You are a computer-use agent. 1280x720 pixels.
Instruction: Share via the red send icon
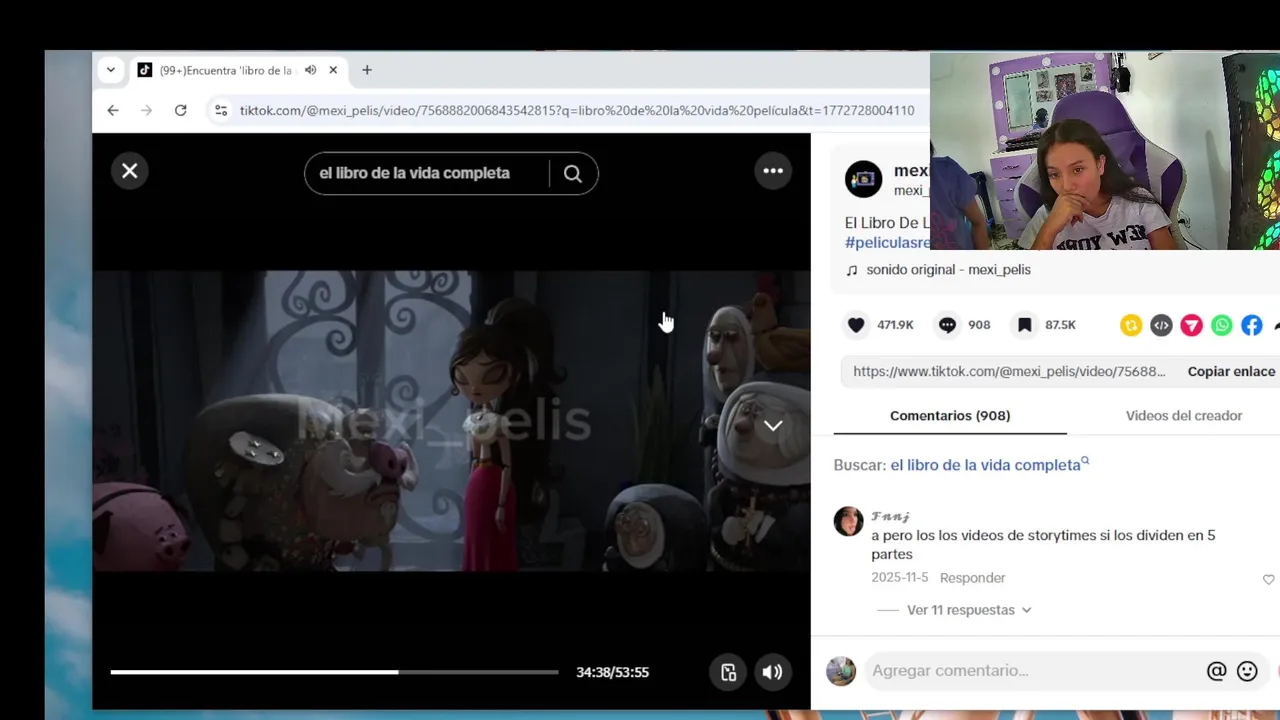point(1191,325)
